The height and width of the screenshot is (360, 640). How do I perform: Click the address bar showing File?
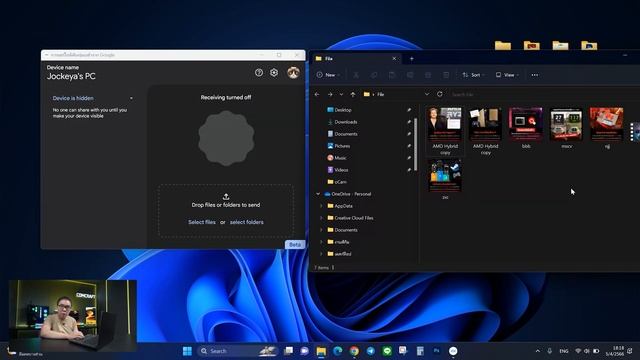[392, 94]
